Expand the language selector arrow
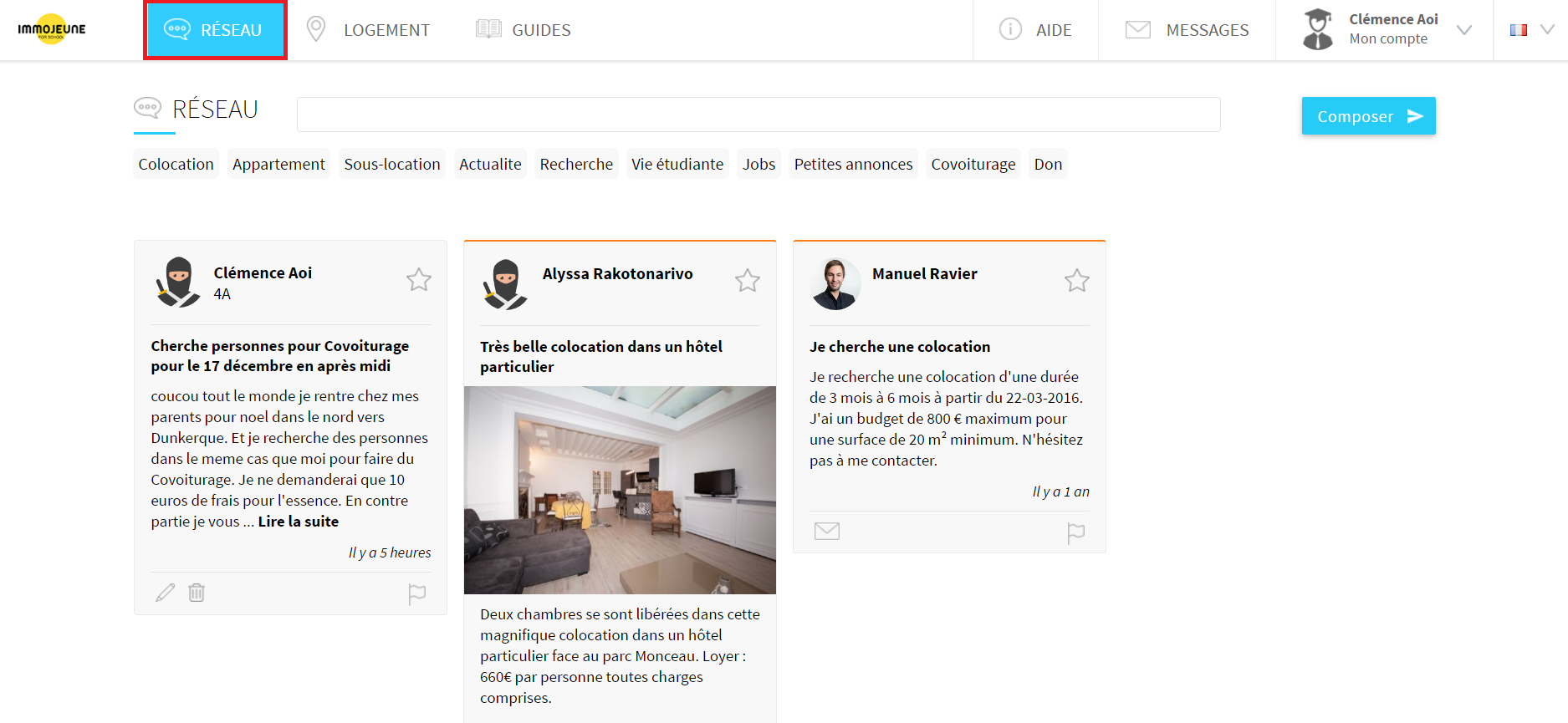 tap(1547, 30)
